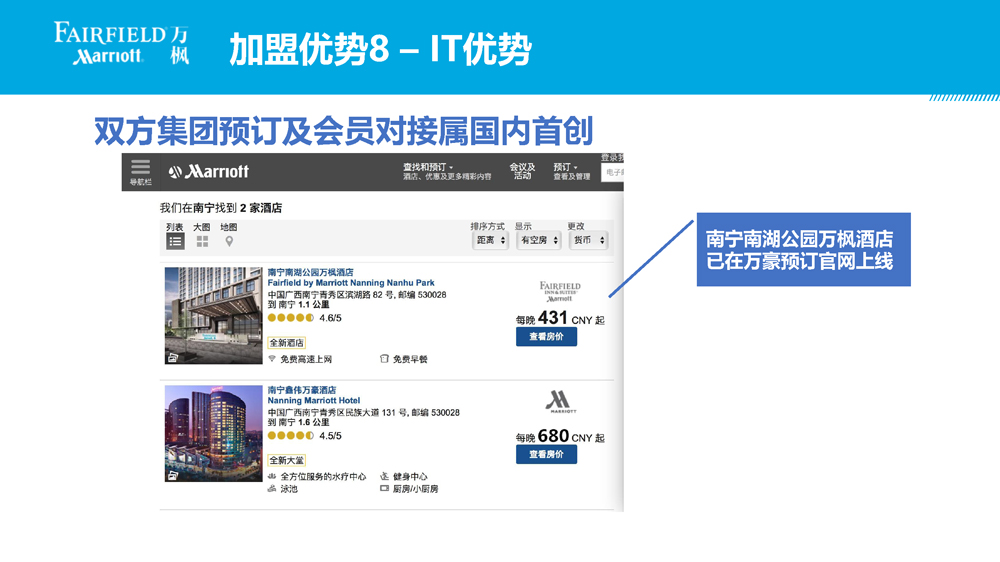The height and width of the screenshot is (562, 1000).
Task: Switch to list view icon
Action: coord(175,241)
